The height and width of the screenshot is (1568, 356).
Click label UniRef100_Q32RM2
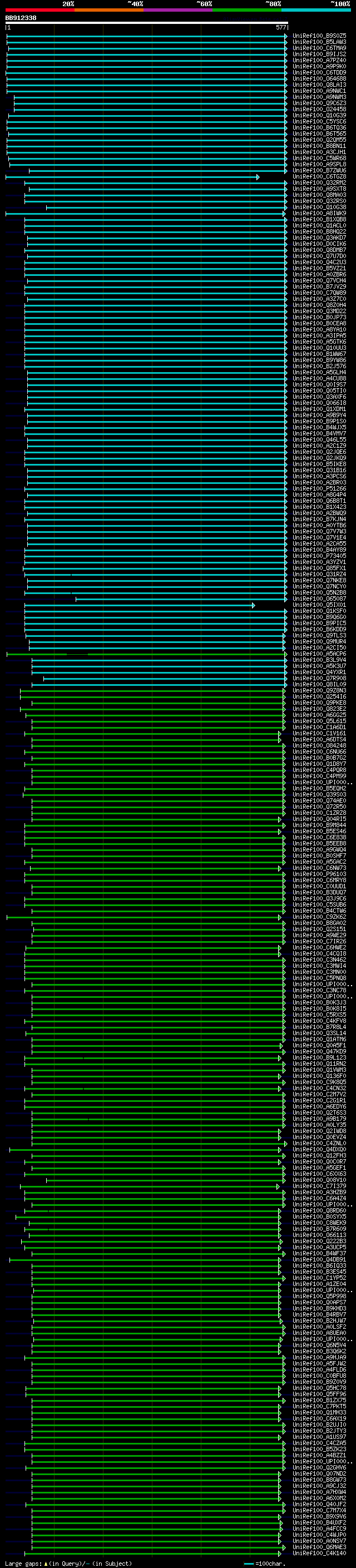[319, 182]
